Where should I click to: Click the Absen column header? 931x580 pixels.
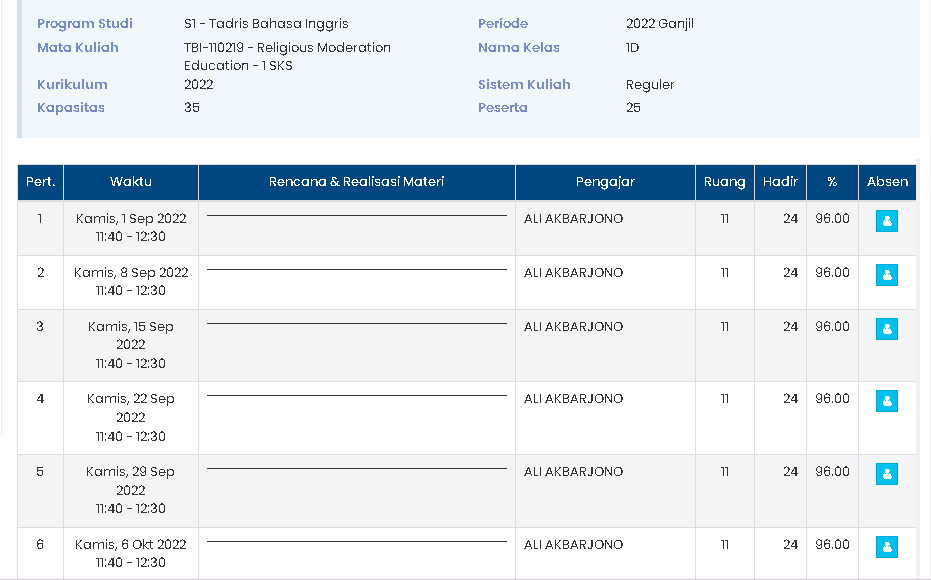pyautogui.click(x=887, y=182)
